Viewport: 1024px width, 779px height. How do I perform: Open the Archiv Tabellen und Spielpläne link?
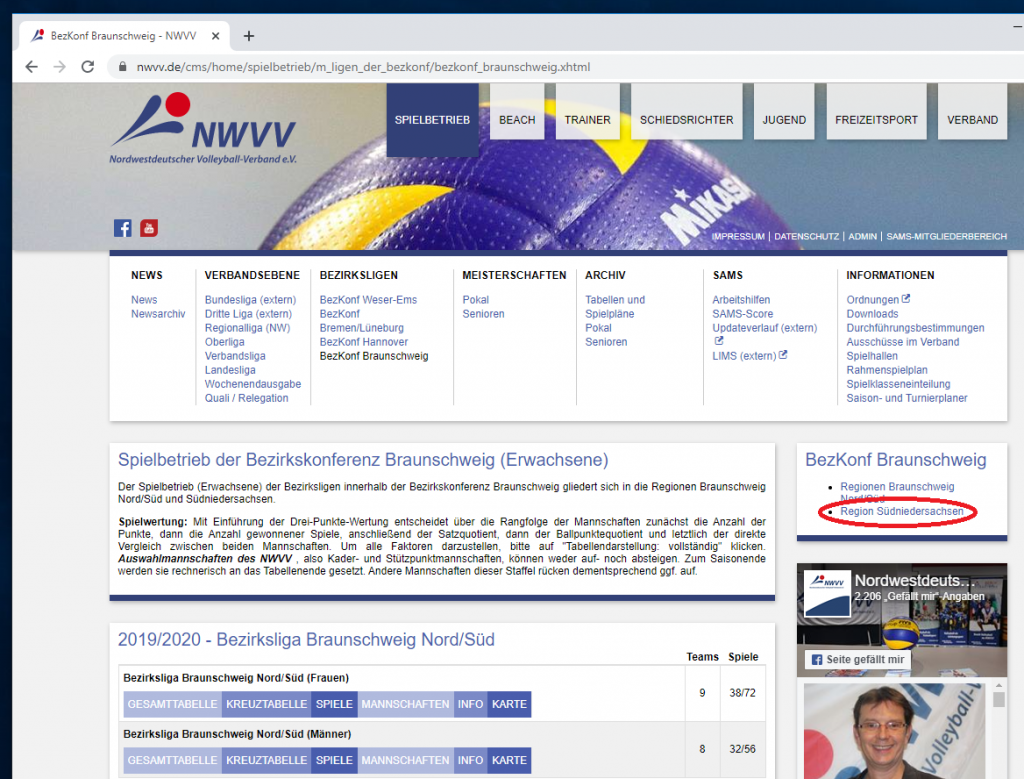click(x=615, y=307)
